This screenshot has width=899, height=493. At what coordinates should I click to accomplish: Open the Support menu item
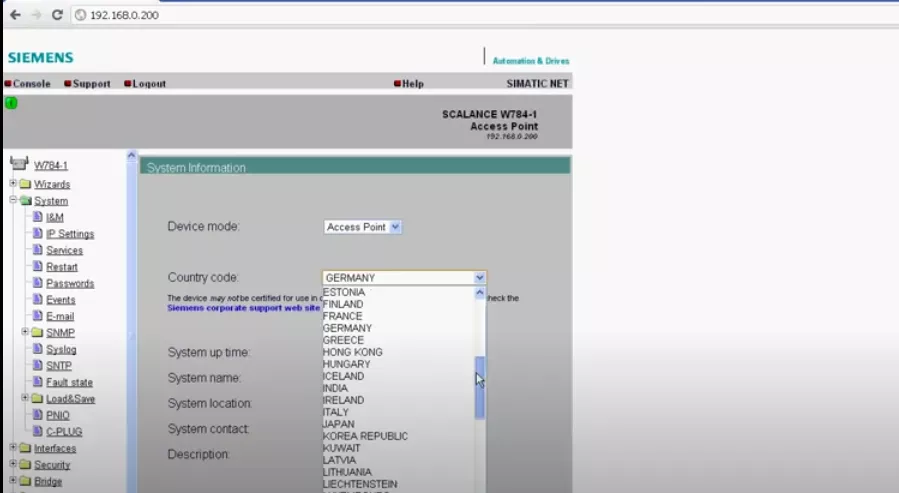[91, 84]
